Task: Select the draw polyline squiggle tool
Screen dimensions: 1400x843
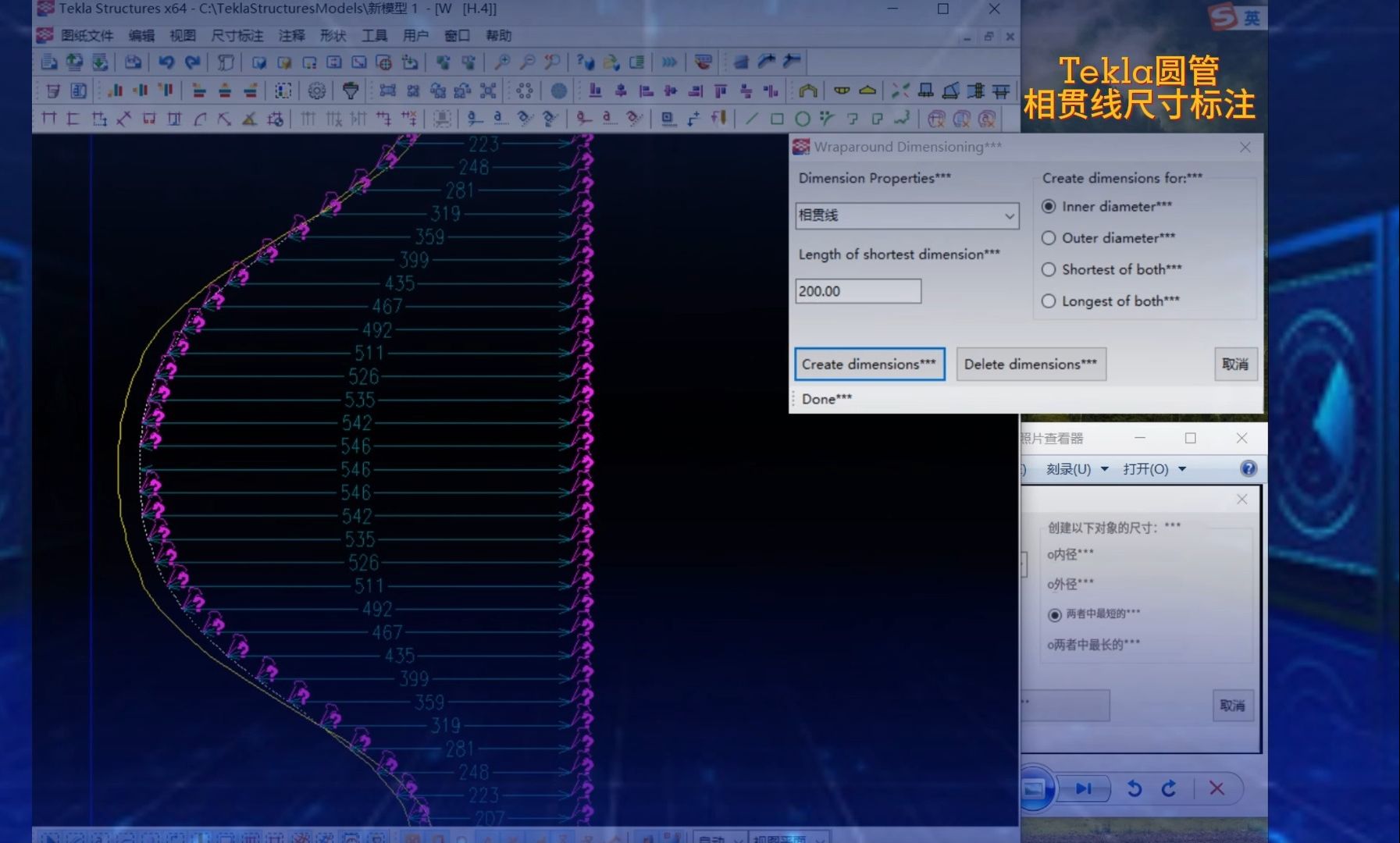Action: point(903,119)
